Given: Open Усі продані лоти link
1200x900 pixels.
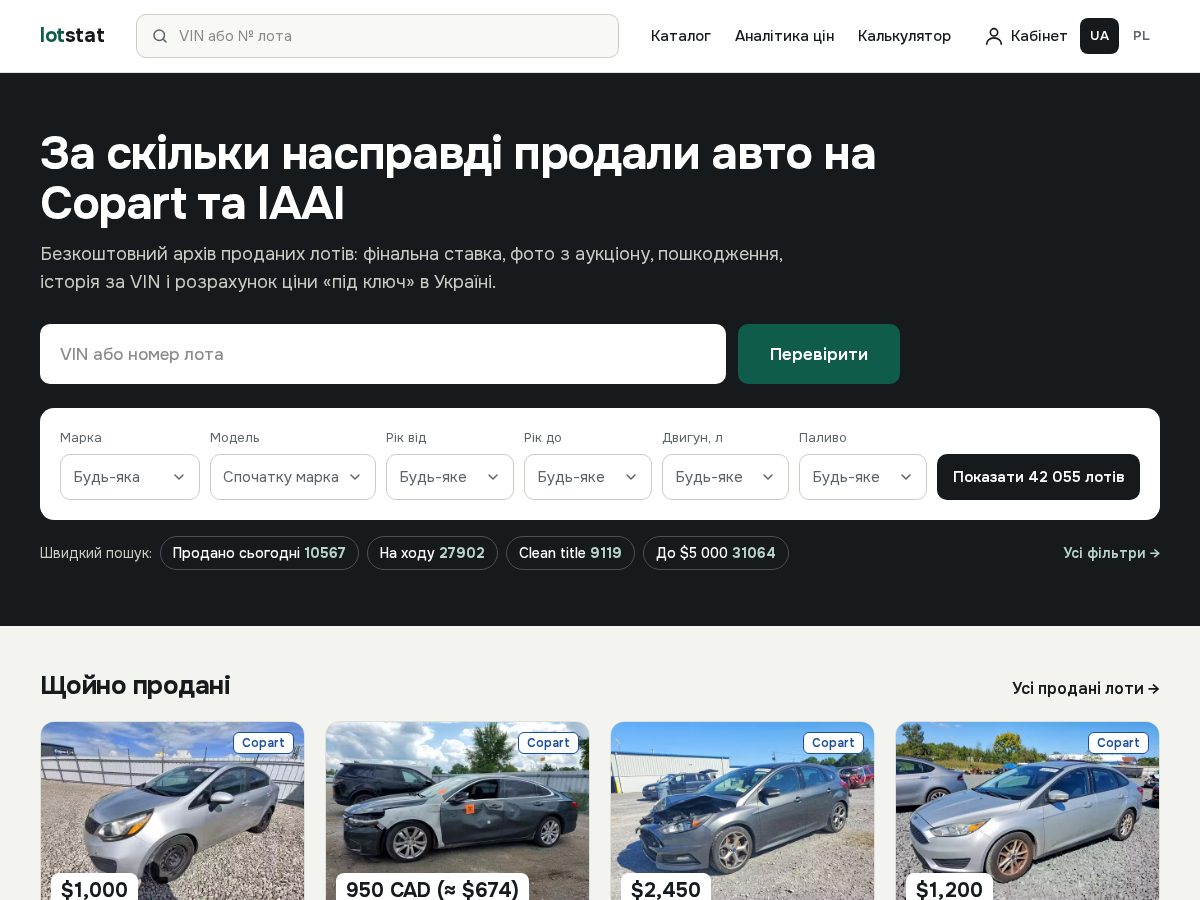Looking at the screenshot, I should click(x=1086, y=688).
